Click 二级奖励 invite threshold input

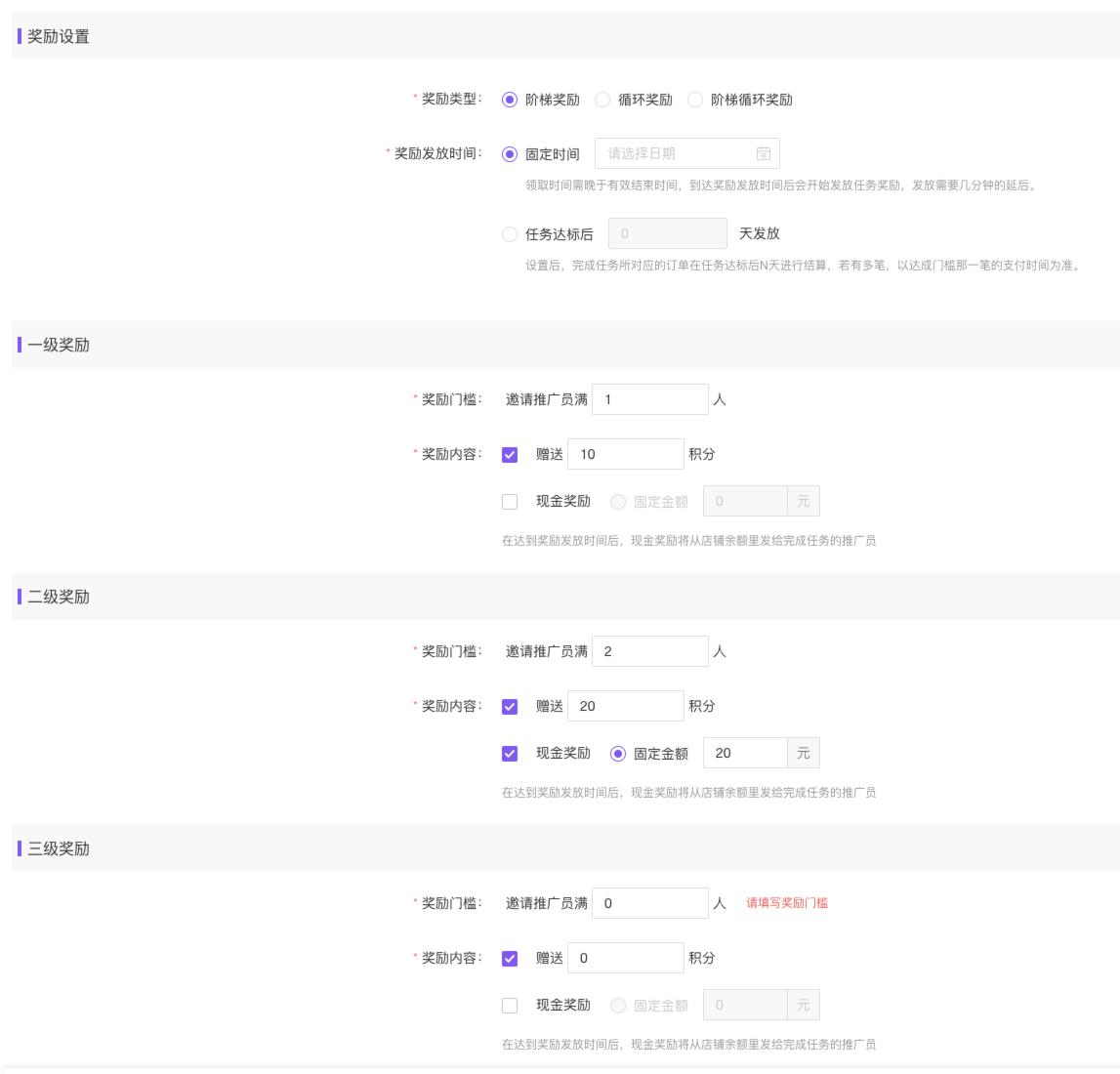click(x=650, y=651)
